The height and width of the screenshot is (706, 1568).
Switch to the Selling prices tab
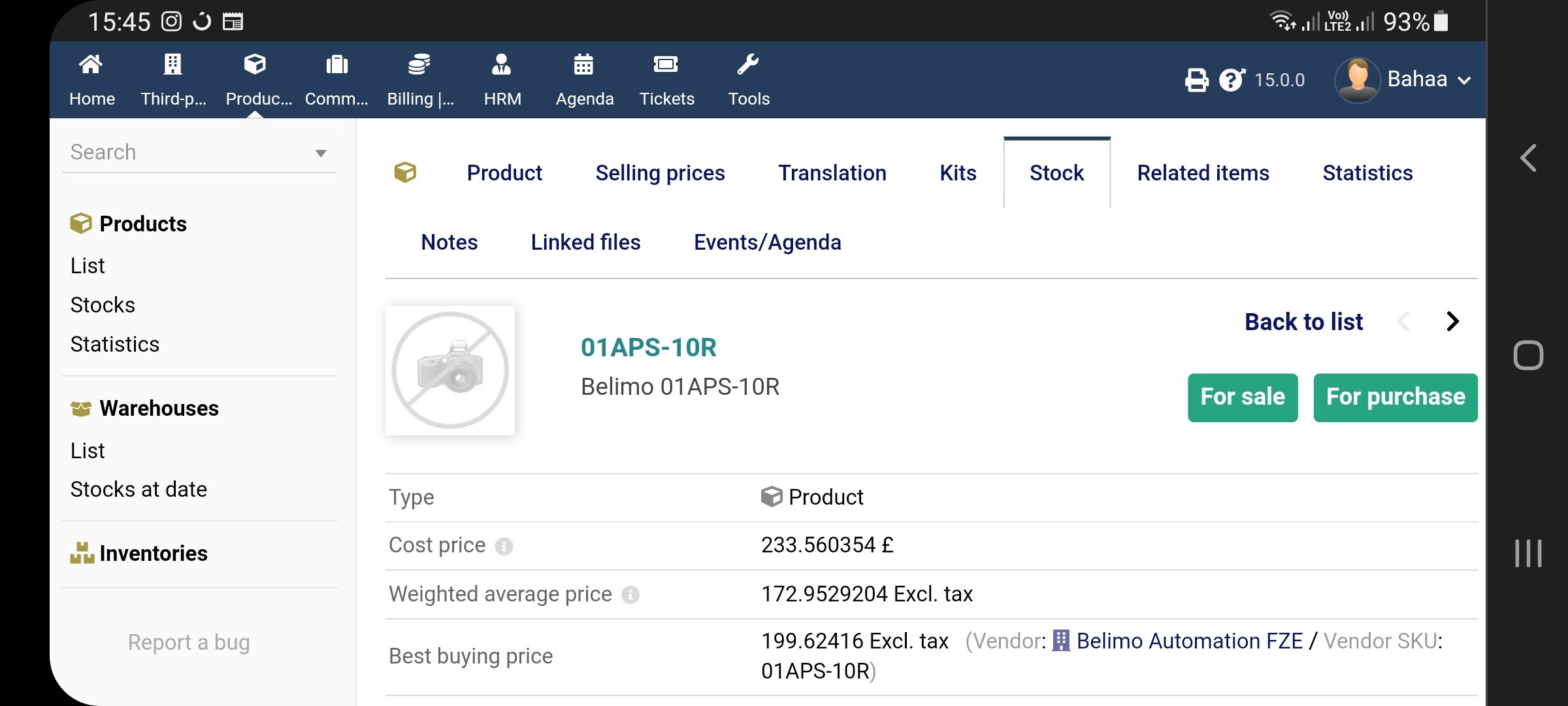point(660,173)
